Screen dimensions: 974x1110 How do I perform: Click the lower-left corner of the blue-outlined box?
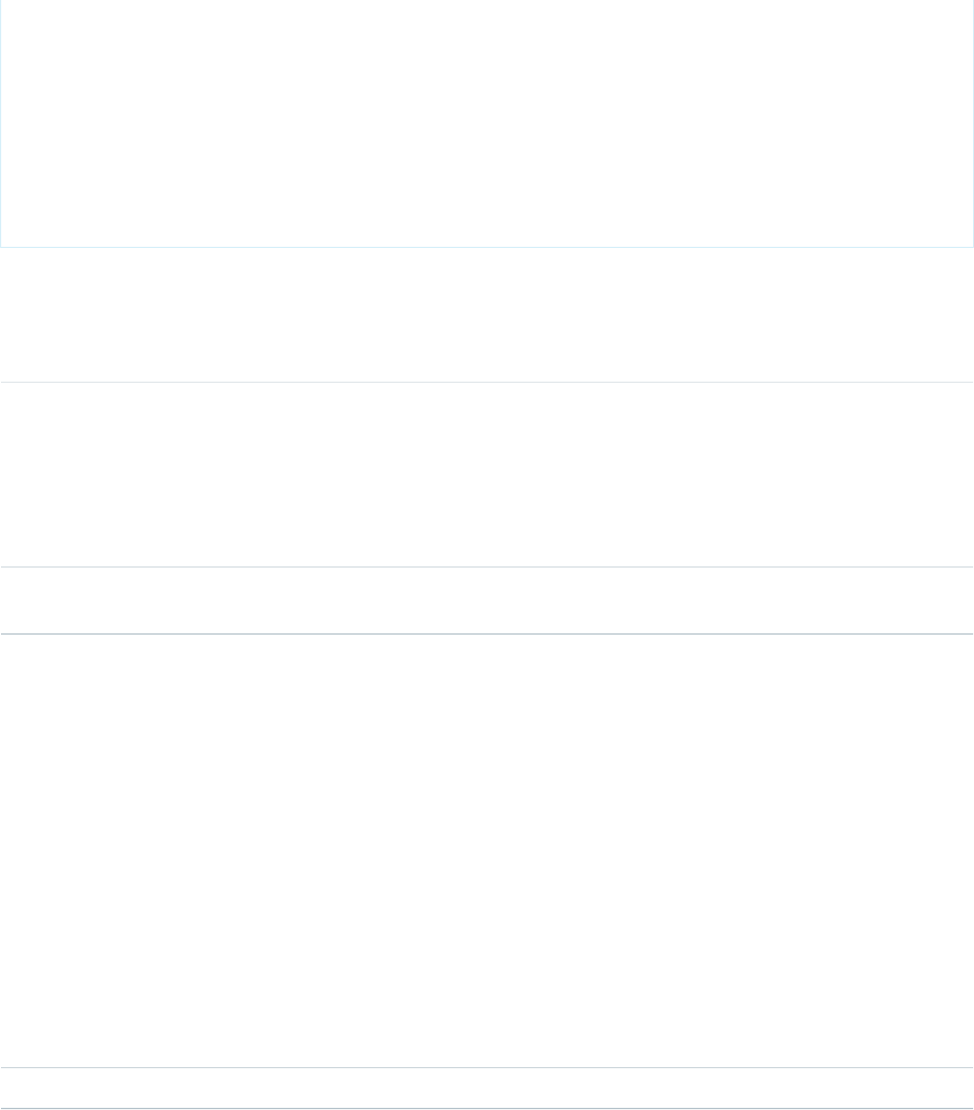coord(1,247)
